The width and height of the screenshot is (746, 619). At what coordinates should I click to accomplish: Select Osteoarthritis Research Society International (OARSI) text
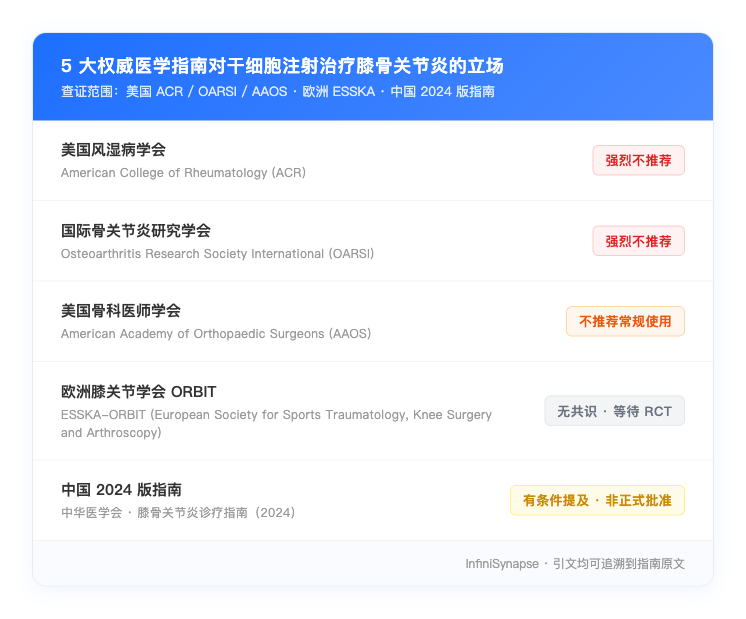point(217,254)
